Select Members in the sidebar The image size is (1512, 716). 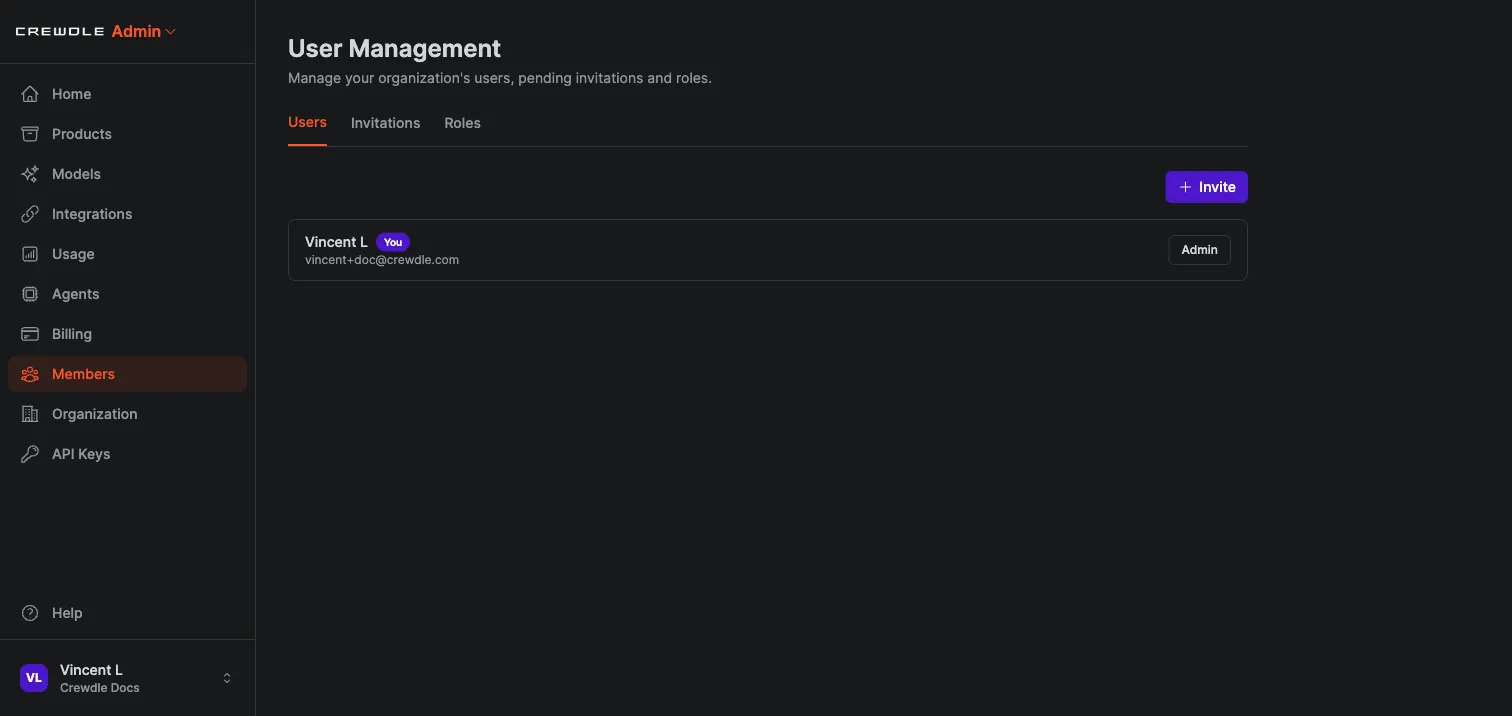(127, 374)
